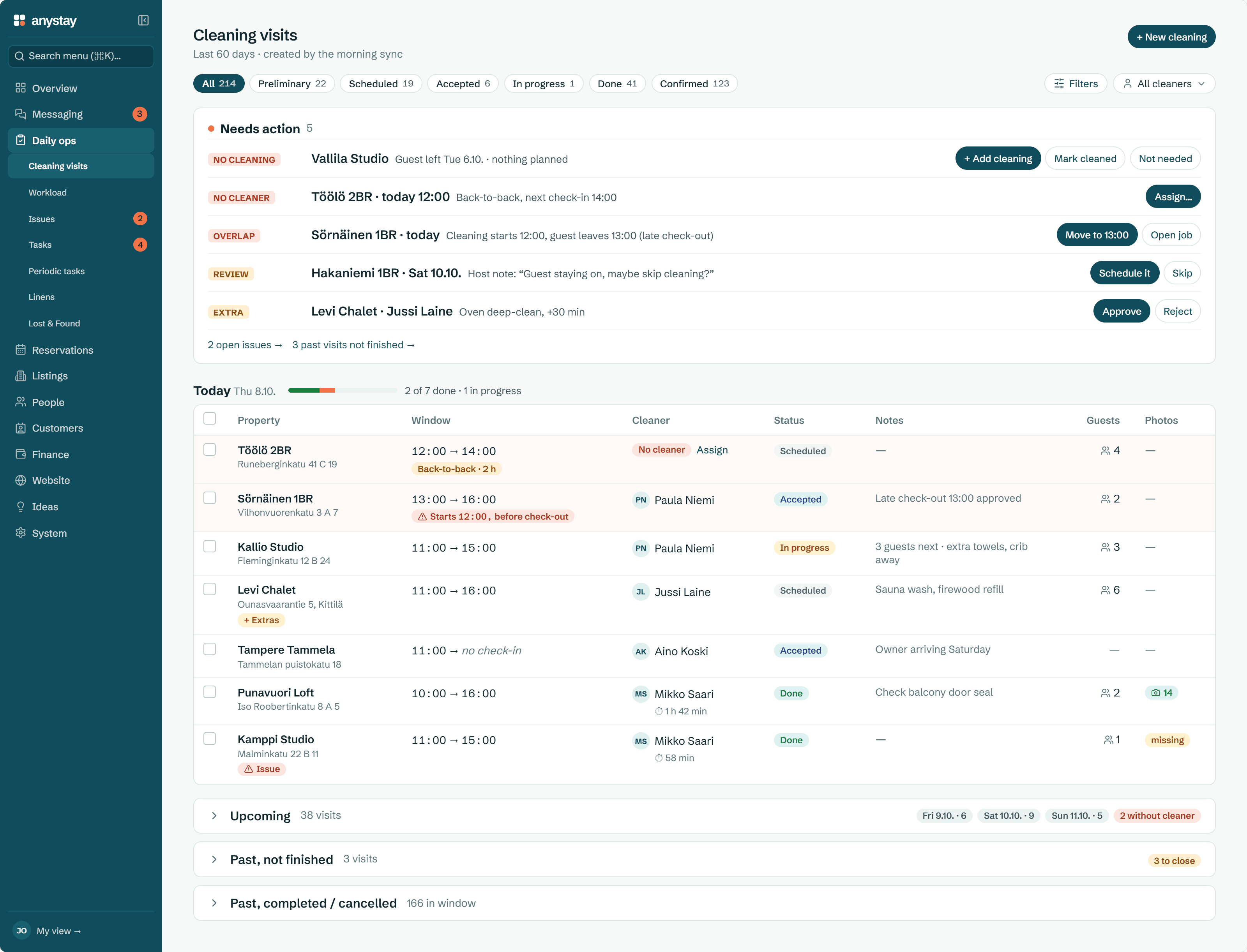Open the Filters panel

tap(1075, 83)
